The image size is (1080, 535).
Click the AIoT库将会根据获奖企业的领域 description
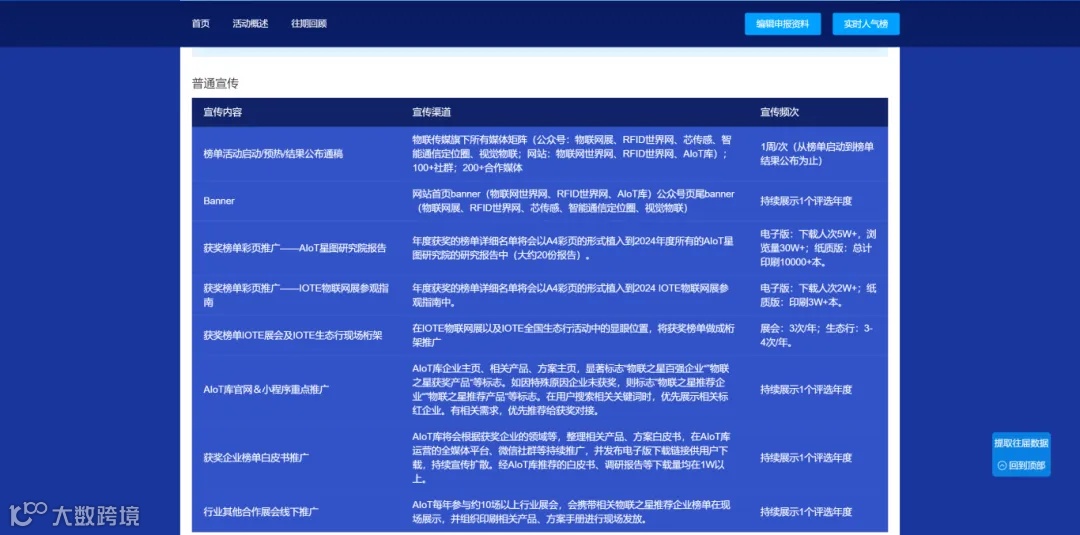(x=572, y=458)
